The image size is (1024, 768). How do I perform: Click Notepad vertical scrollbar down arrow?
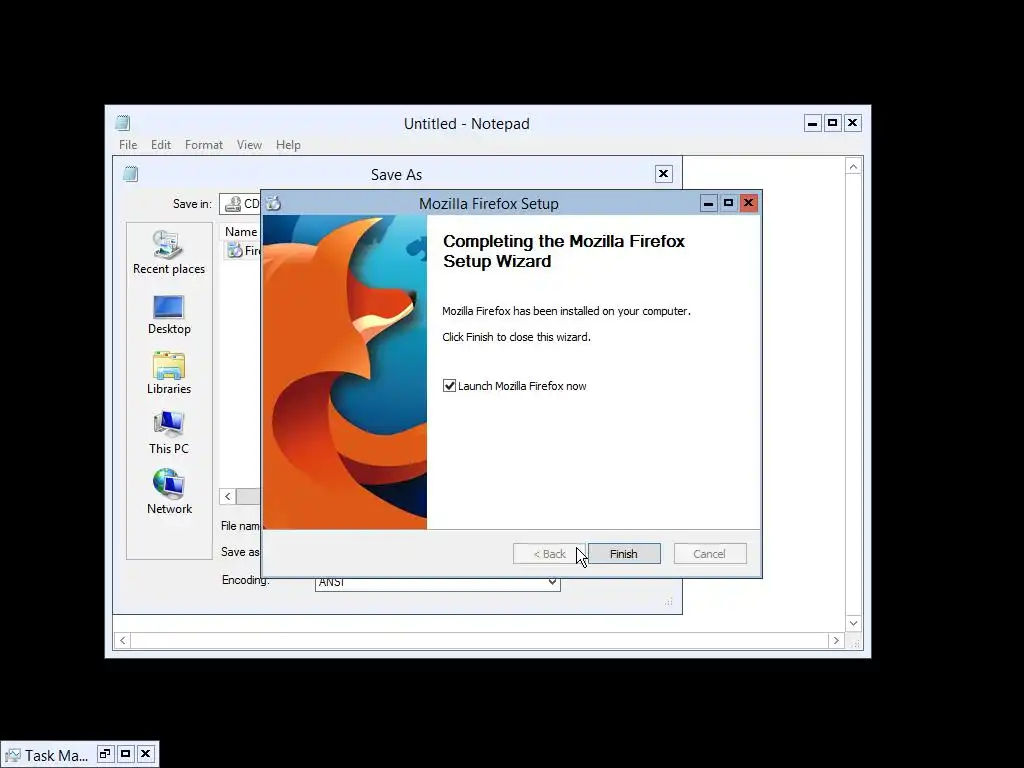(854, 623)
